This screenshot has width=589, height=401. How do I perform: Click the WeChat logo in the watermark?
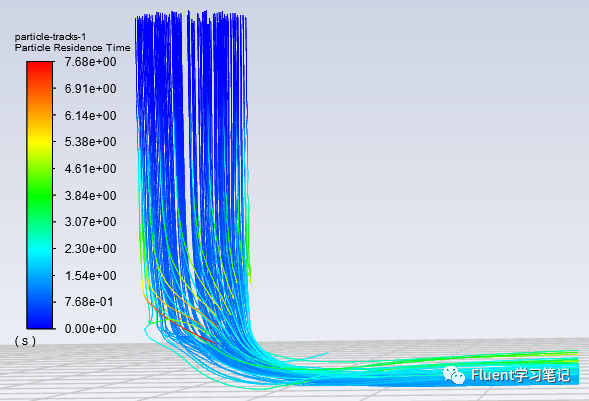click(x=454, y=375)
